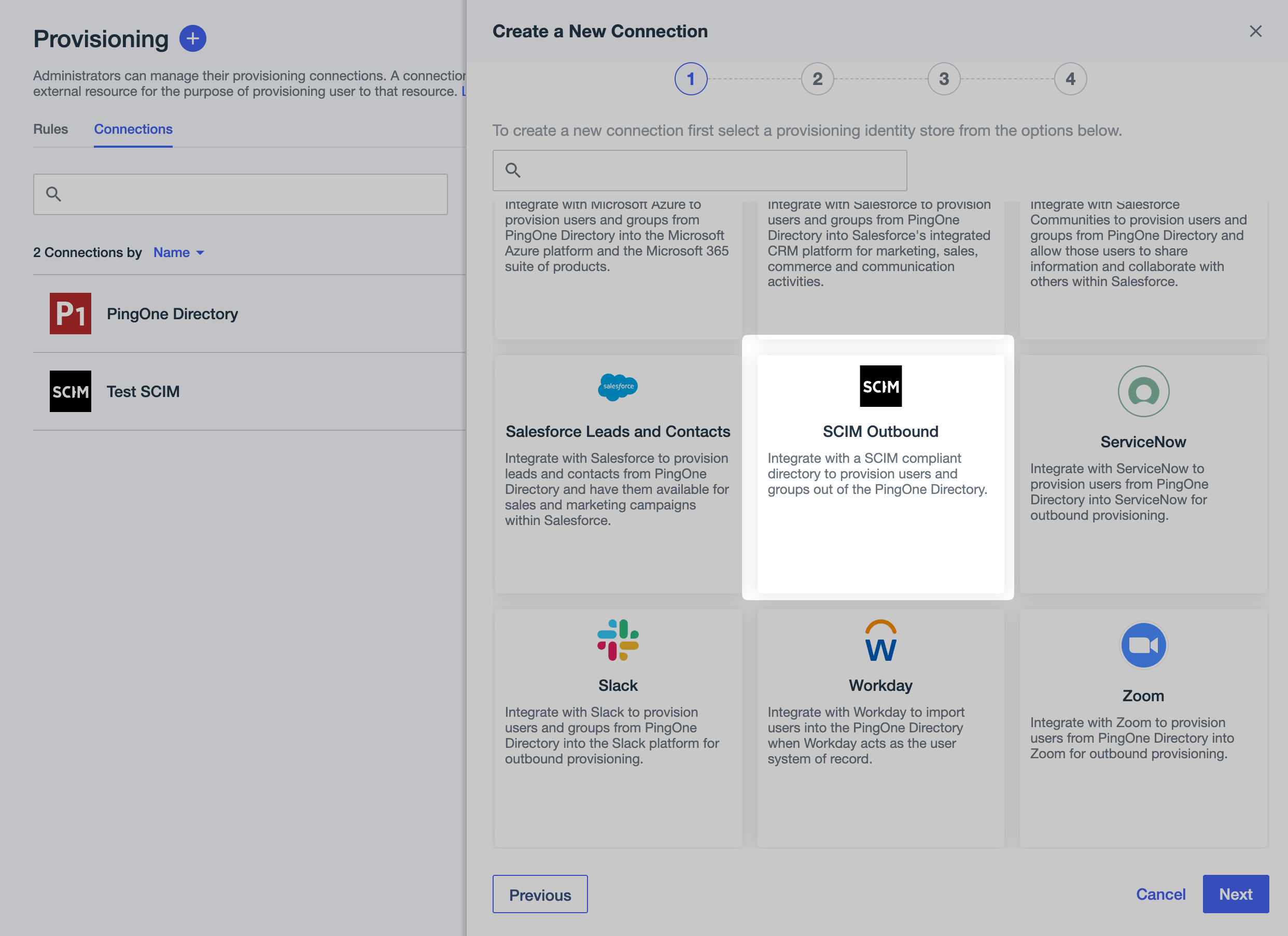Select the Zoom camera icon
Viewport: 1288px width, 936px height.
point(1143,645)
